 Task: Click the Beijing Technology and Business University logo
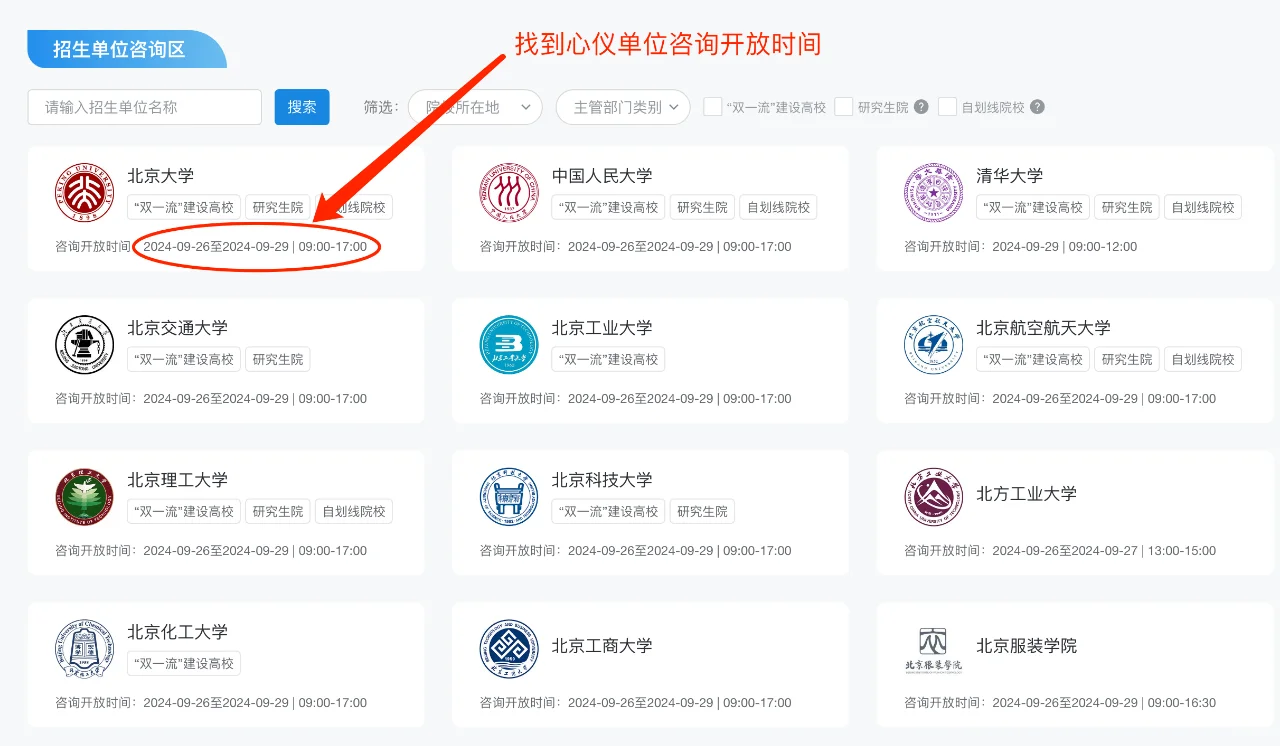coord(509,648)
